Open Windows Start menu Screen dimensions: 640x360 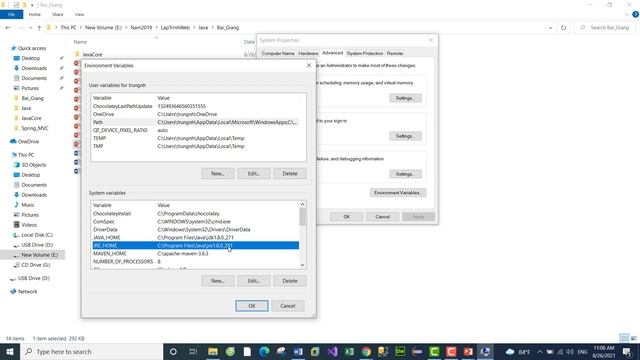pyautogui.click(x=9, y=351)
